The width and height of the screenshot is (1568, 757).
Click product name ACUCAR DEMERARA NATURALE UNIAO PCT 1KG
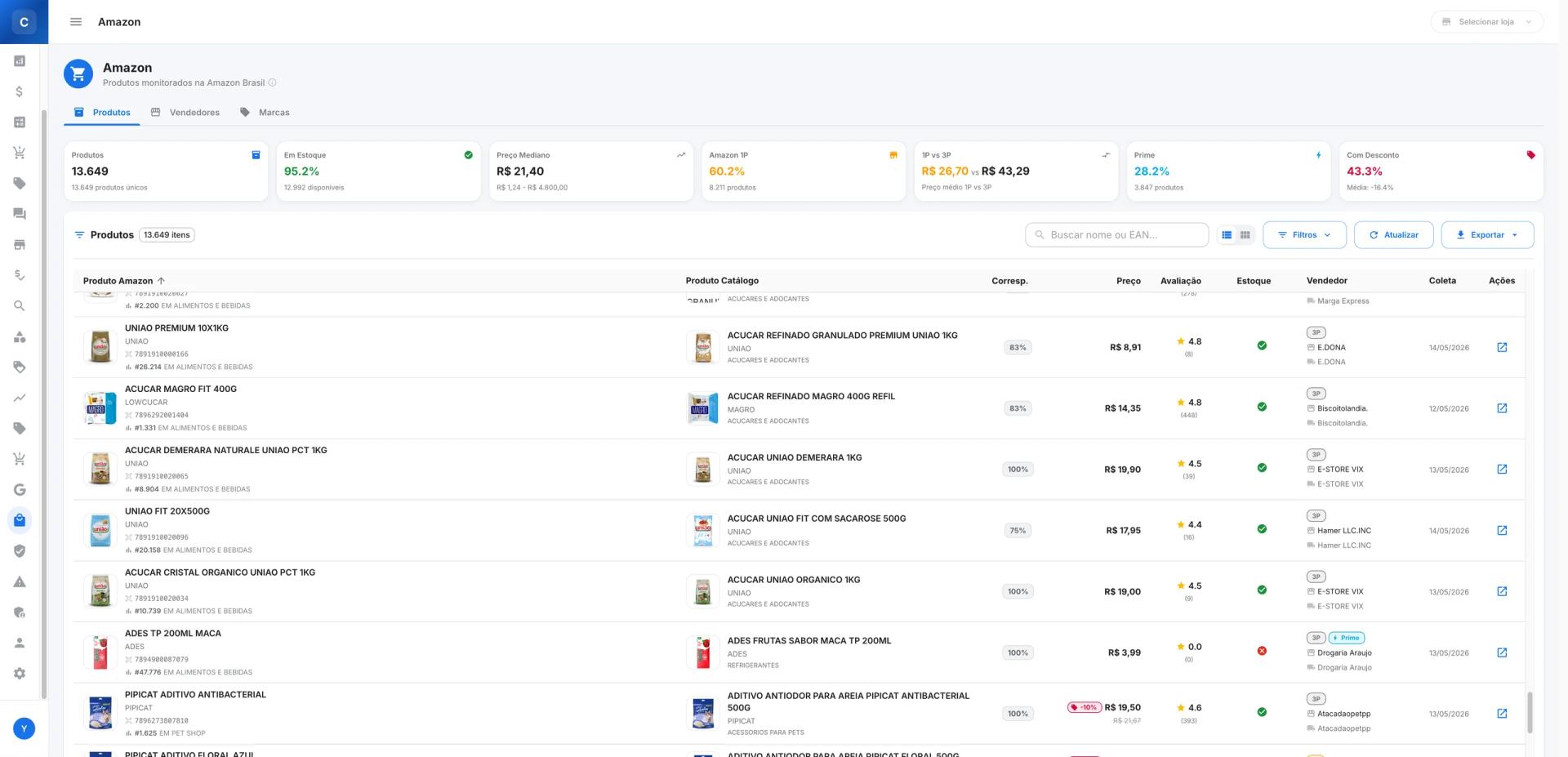coord(225,450)
